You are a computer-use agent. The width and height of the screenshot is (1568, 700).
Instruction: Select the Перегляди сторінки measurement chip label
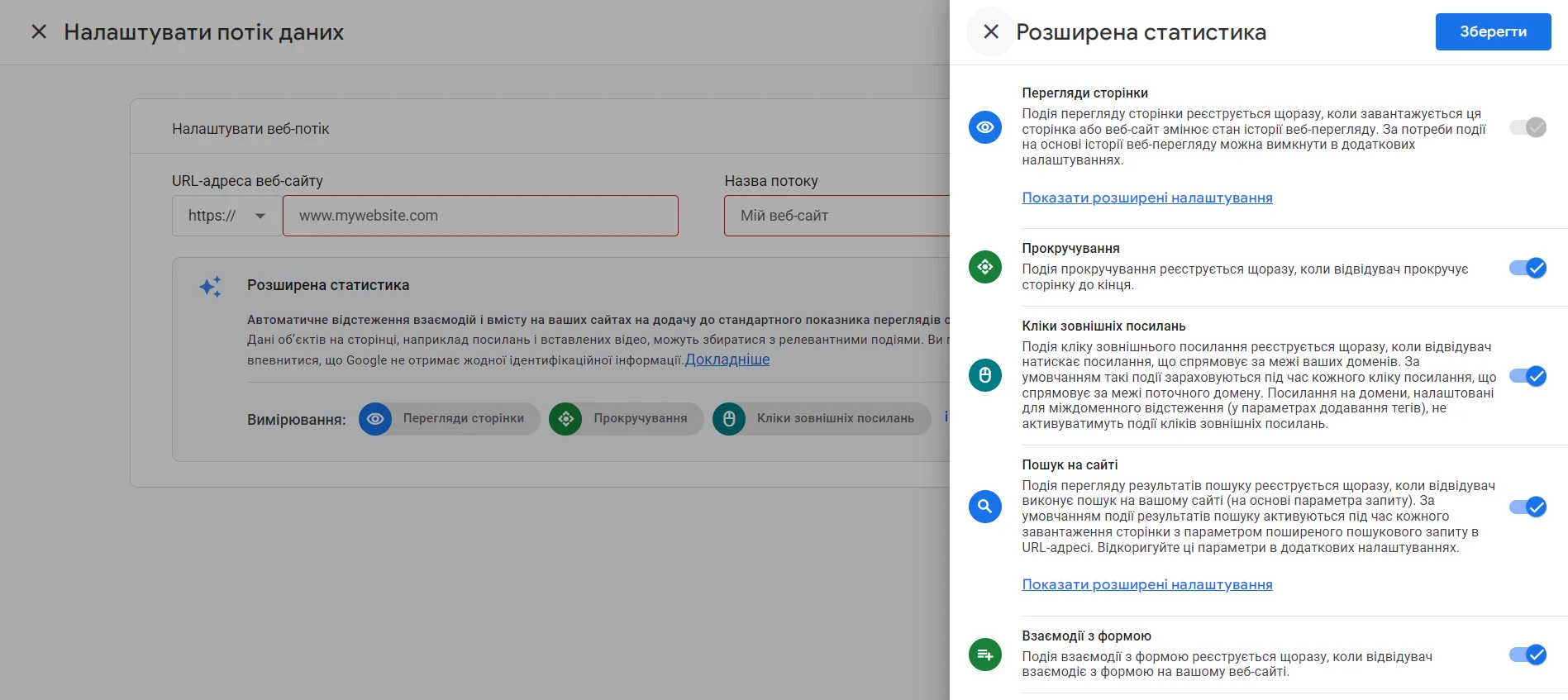(464, 418)
